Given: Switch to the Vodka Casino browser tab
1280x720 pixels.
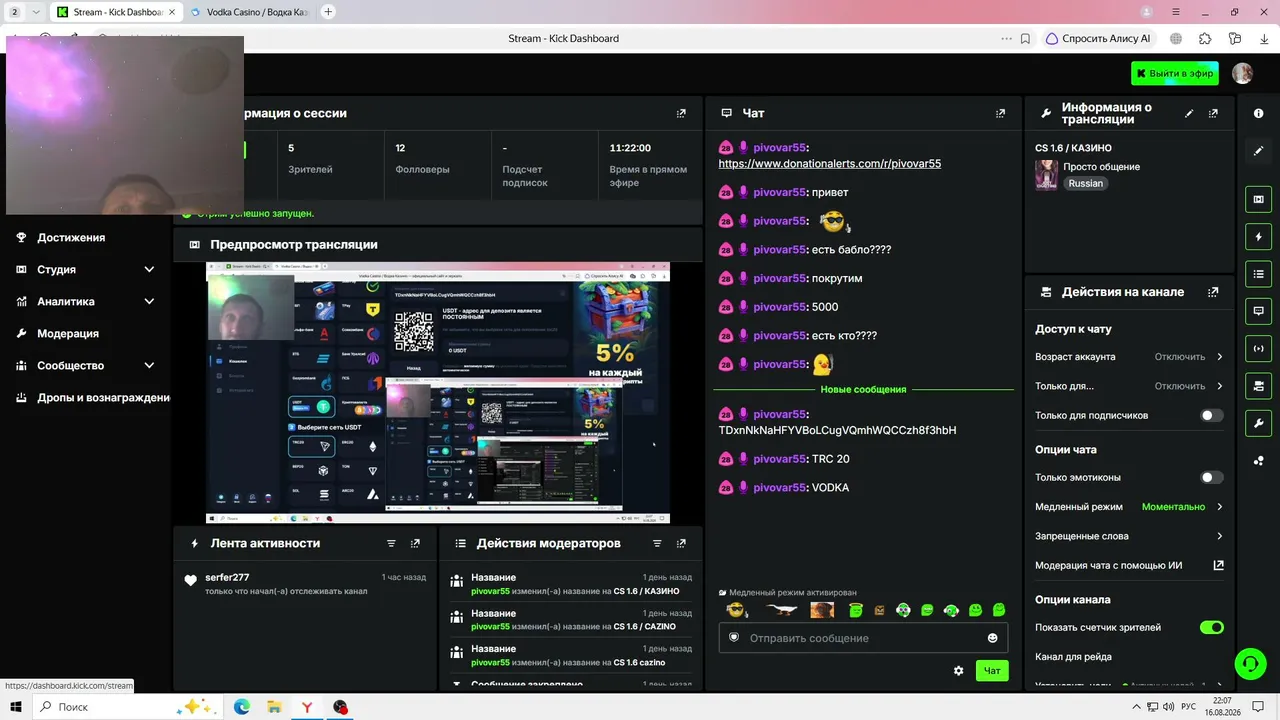Looking at the screenshot, I should 251,12.
